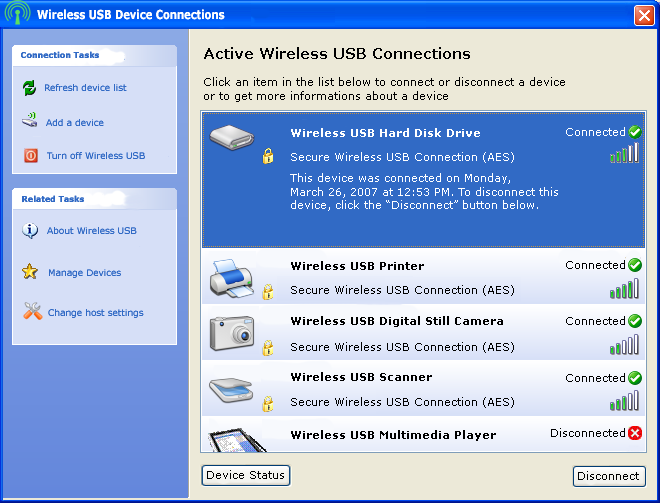
Task: Open the Change host settings link
Action: pos(96,313)
